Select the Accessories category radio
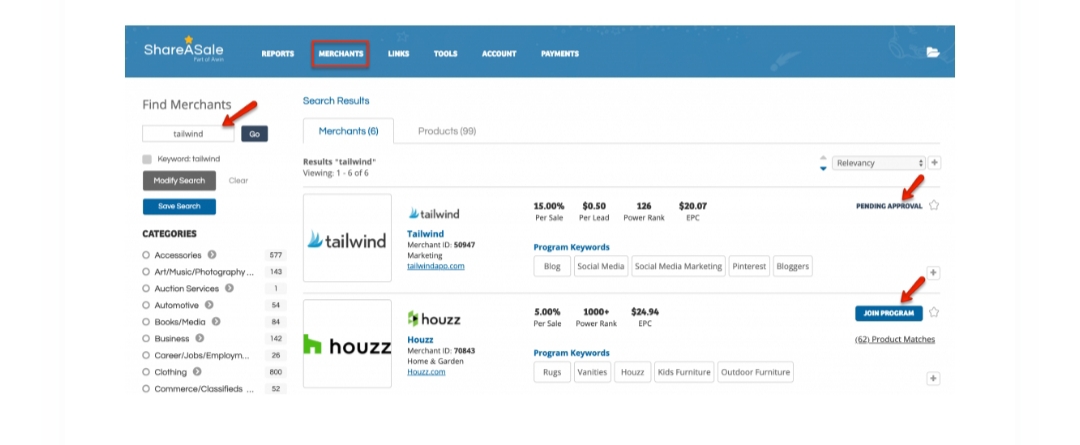 coord(146,255)
